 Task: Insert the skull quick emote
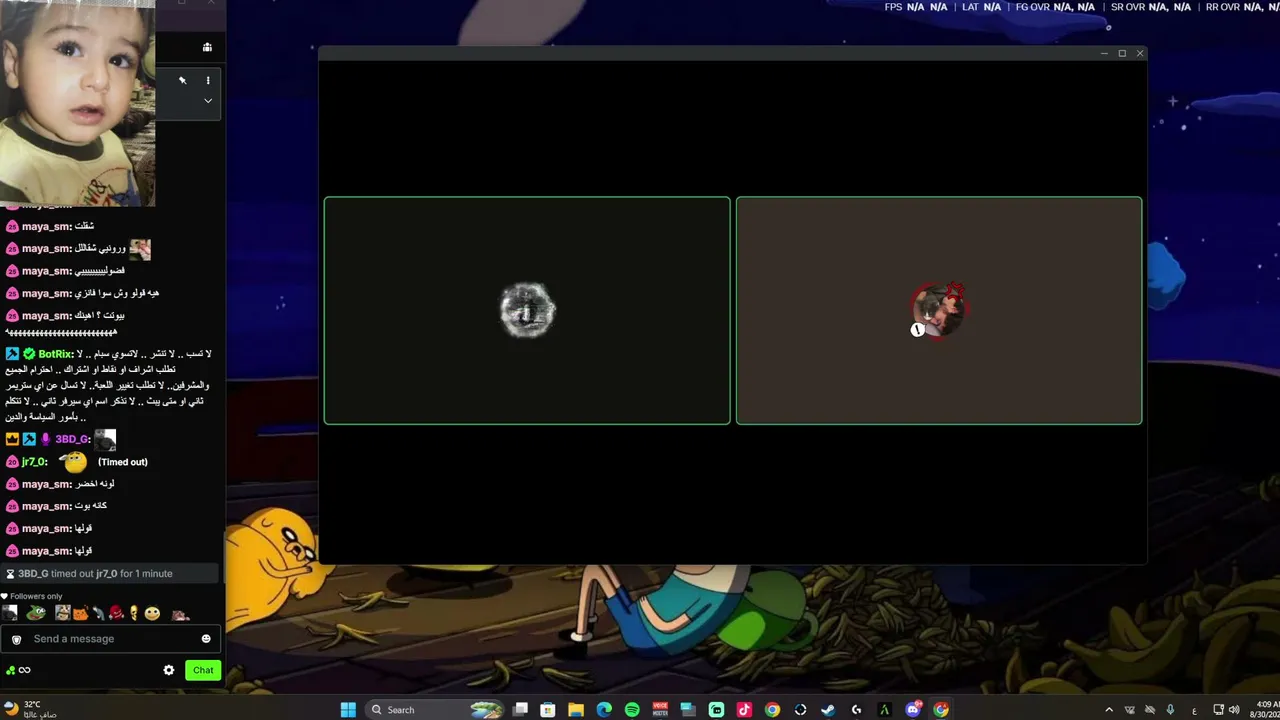pyautogui.click(x=133, y=613)
